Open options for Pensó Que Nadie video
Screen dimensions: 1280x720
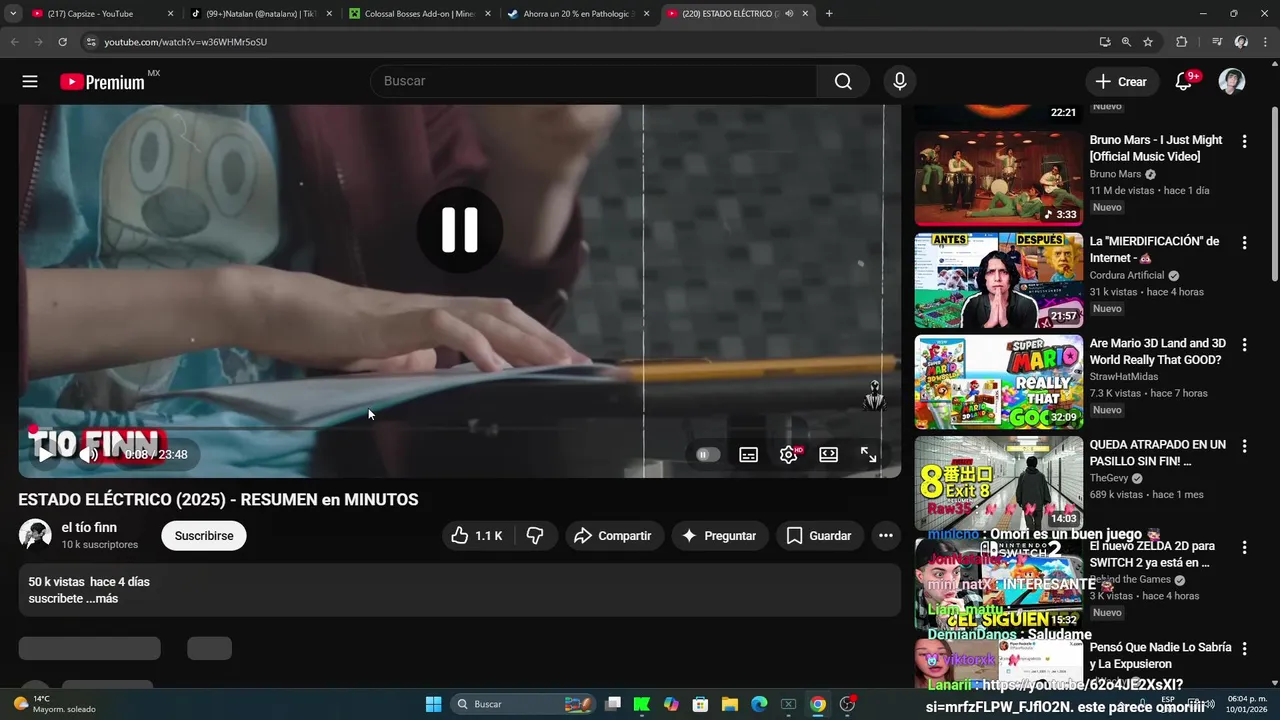[1244, 649]
